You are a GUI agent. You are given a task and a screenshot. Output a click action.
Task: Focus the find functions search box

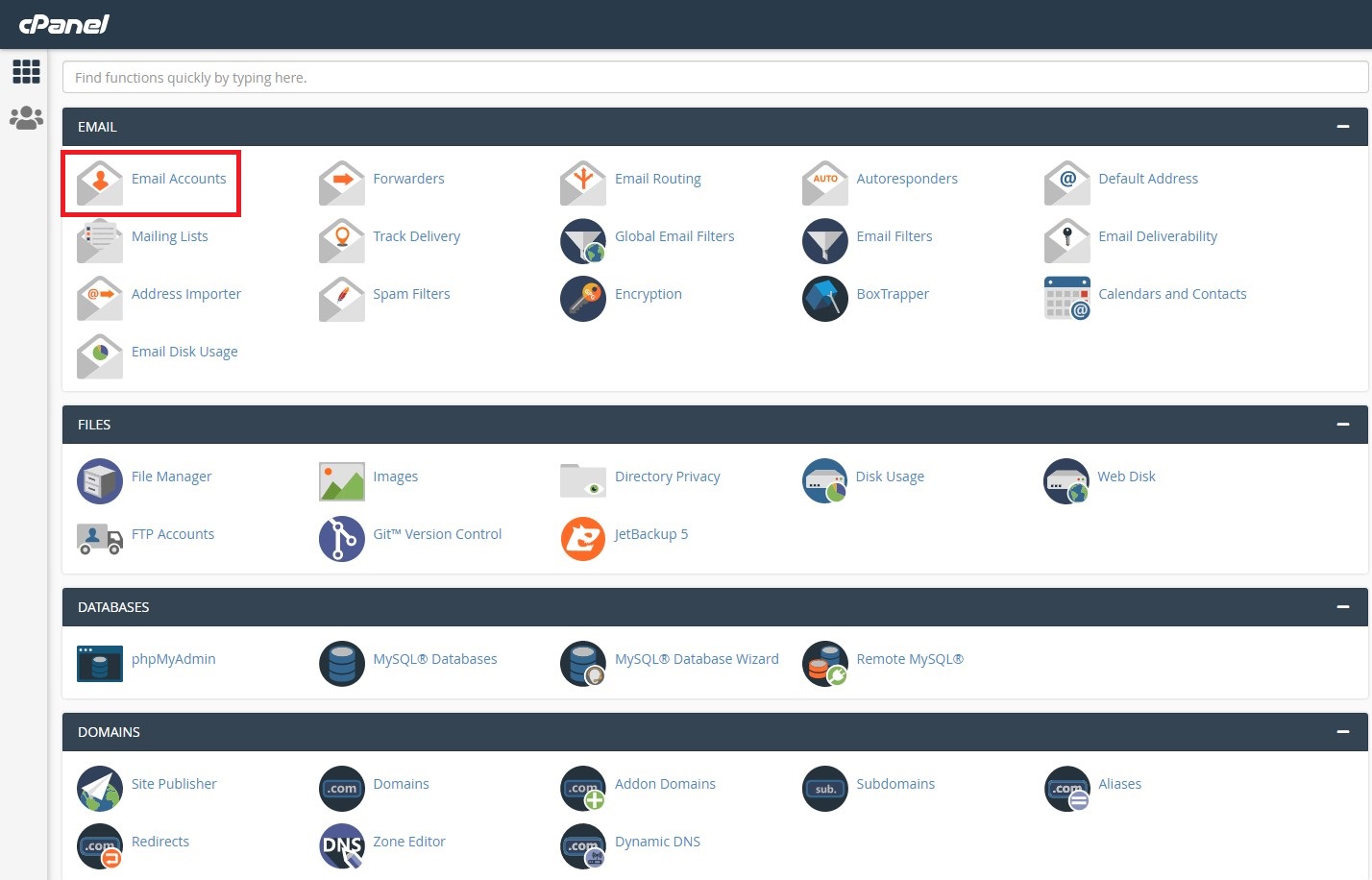pos(715,78)
